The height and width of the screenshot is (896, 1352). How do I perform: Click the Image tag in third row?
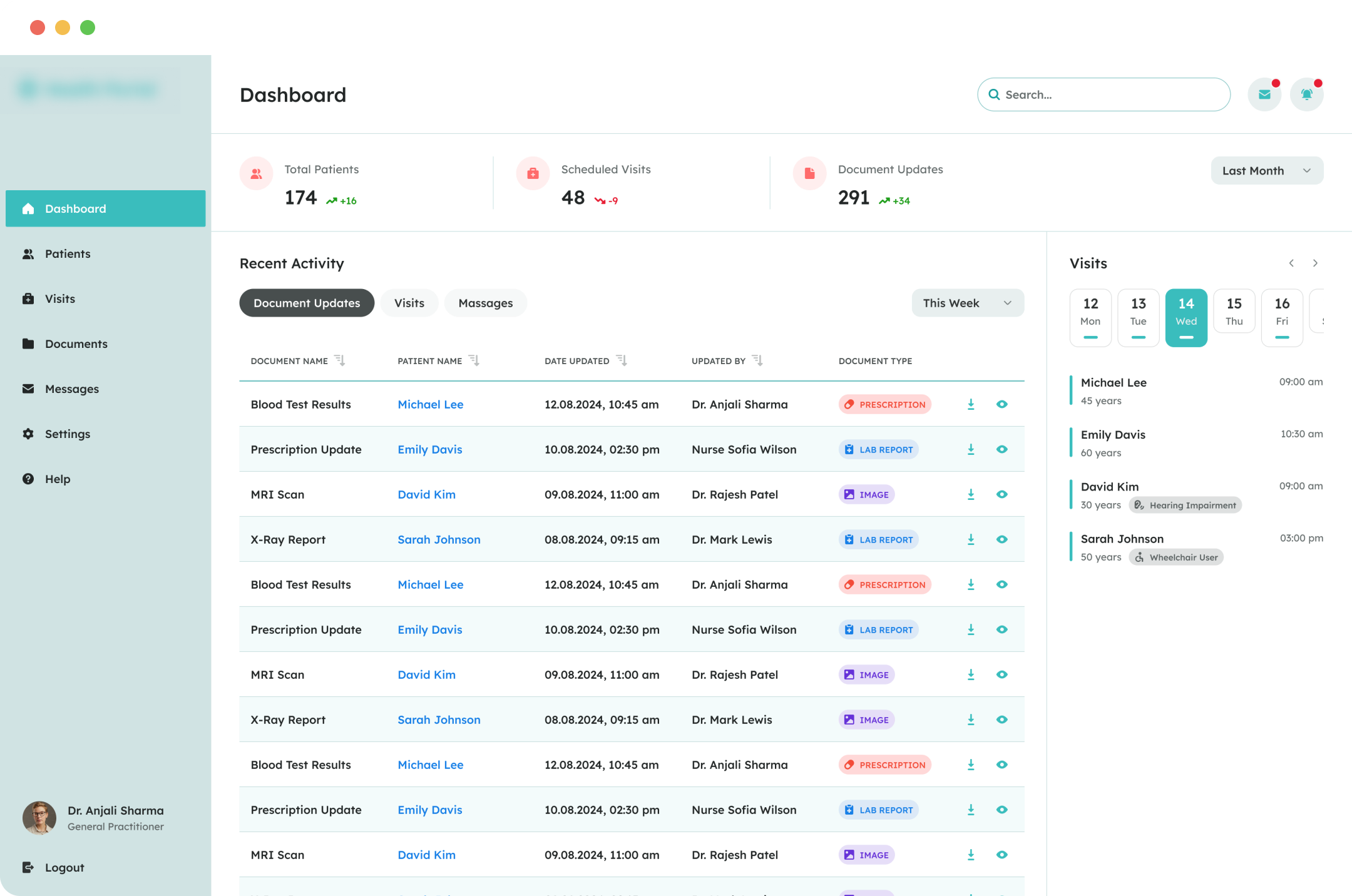click(867, 494)
